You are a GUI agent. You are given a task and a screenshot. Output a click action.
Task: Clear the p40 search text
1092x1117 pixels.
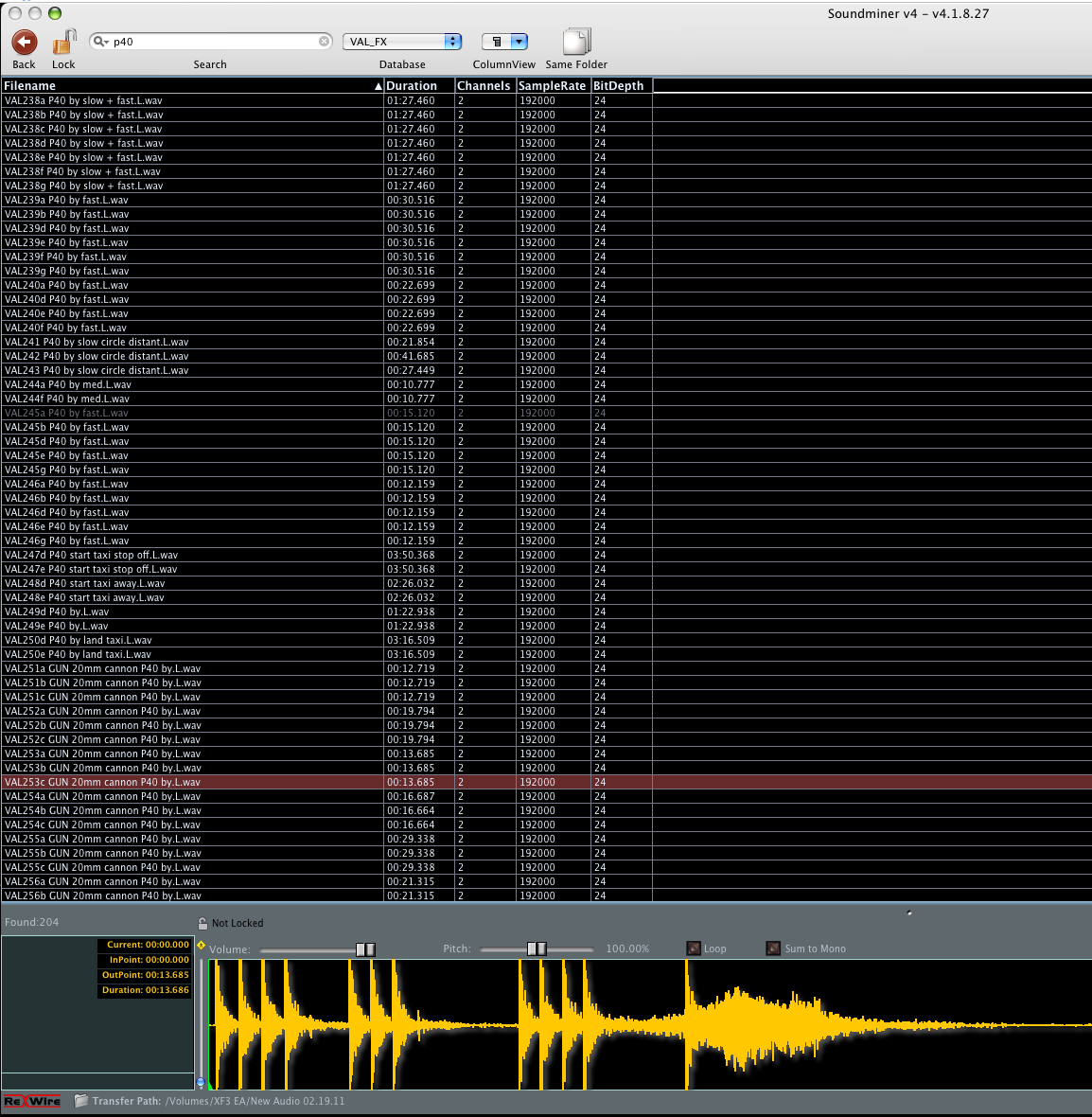point(325,42)
